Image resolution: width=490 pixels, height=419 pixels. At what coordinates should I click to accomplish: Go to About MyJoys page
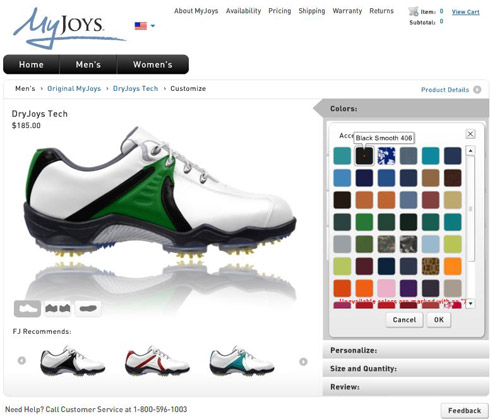(x=196, y=11)
